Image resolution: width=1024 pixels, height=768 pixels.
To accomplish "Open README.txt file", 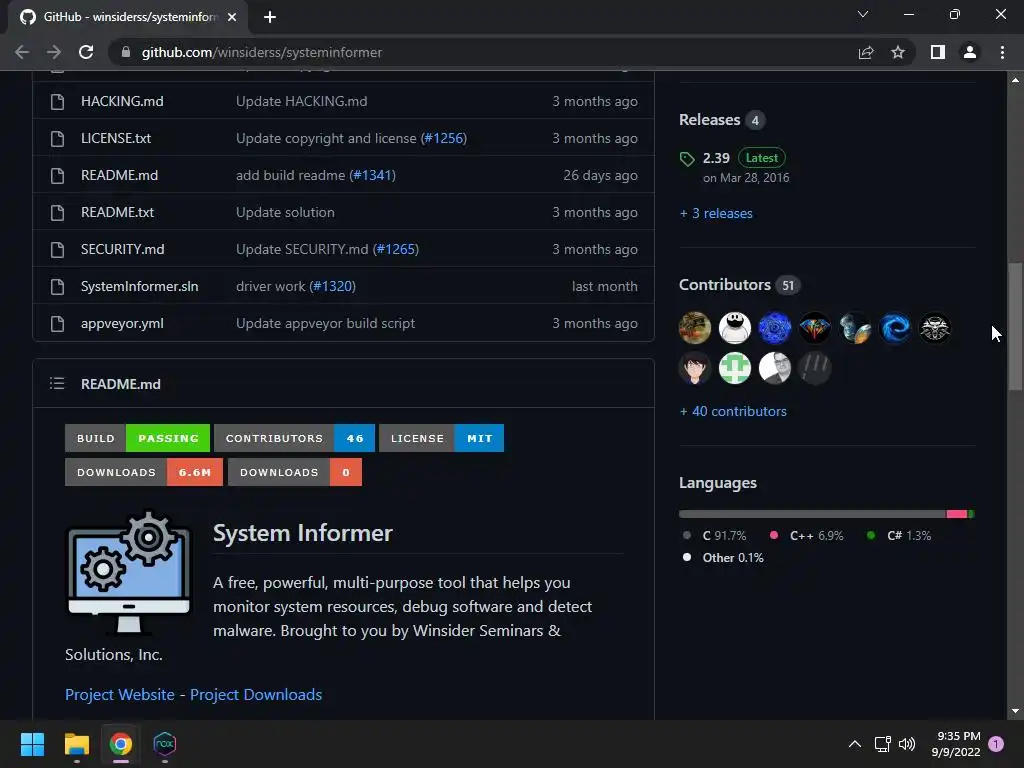I will pos(118,212).
